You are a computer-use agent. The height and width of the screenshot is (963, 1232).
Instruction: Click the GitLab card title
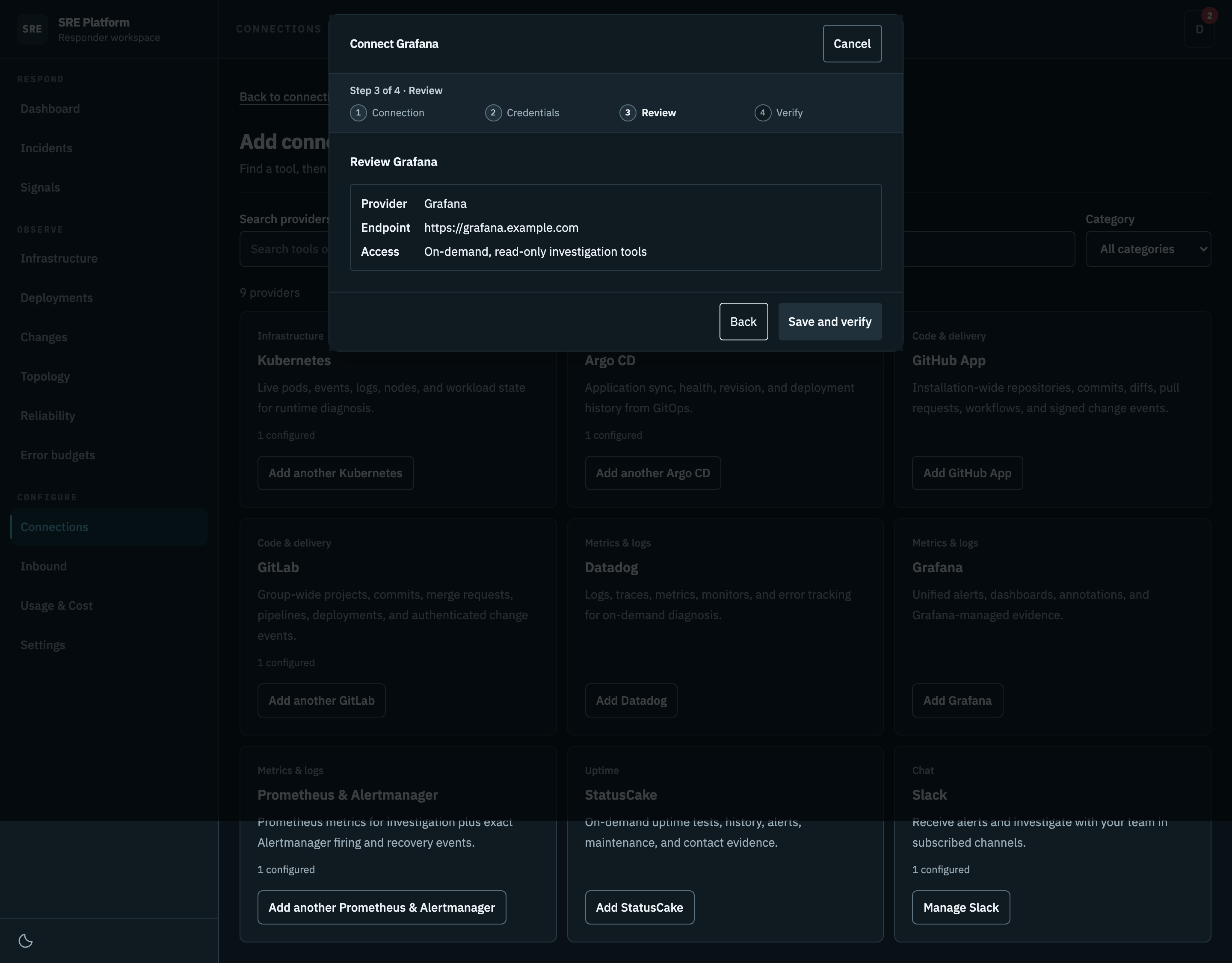coord(278,567)
